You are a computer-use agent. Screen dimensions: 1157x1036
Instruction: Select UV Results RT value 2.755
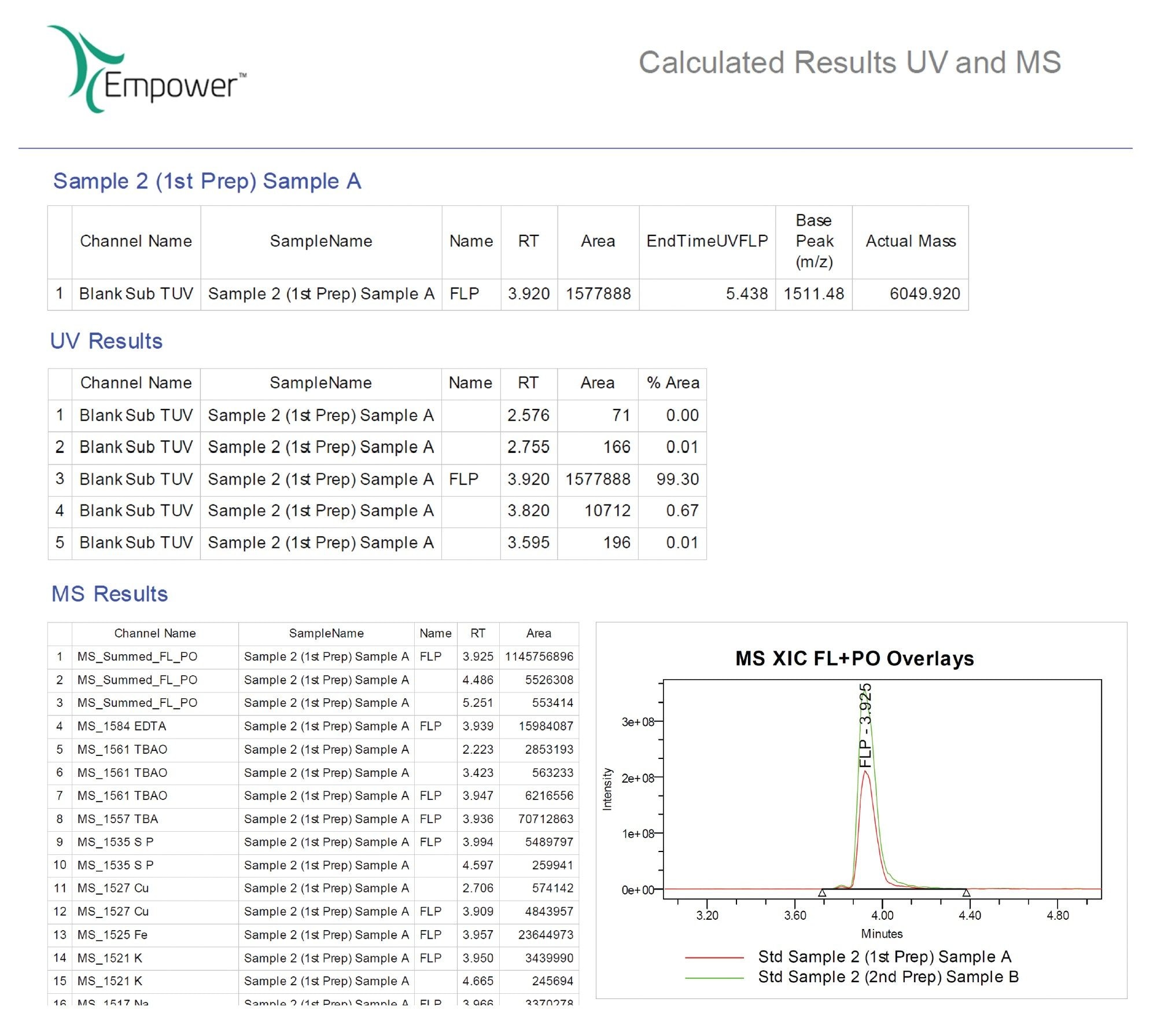(528, 447)
